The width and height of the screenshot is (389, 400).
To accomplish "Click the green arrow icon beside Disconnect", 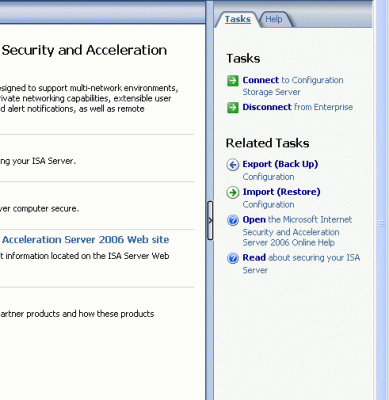I will [233, 108].
